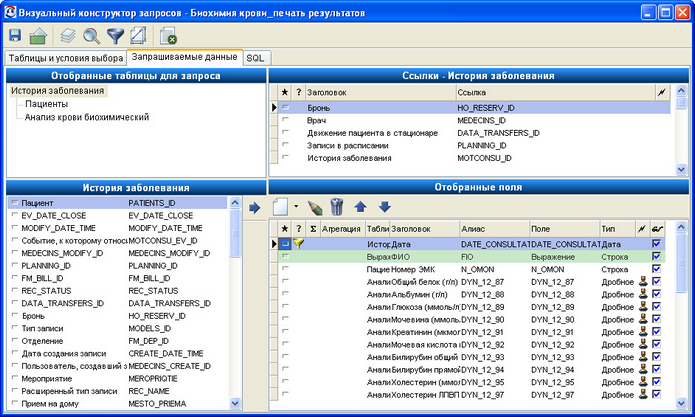This screenshot has width=695, height=417.
Task: Click Агрегация column header
Action: (x=343, y=229)
